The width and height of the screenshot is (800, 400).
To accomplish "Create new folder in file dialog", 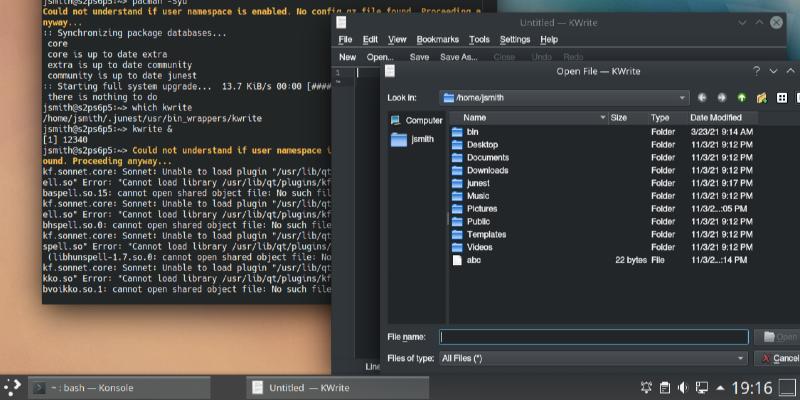I will pyautogui.click(x=761, y=98).
